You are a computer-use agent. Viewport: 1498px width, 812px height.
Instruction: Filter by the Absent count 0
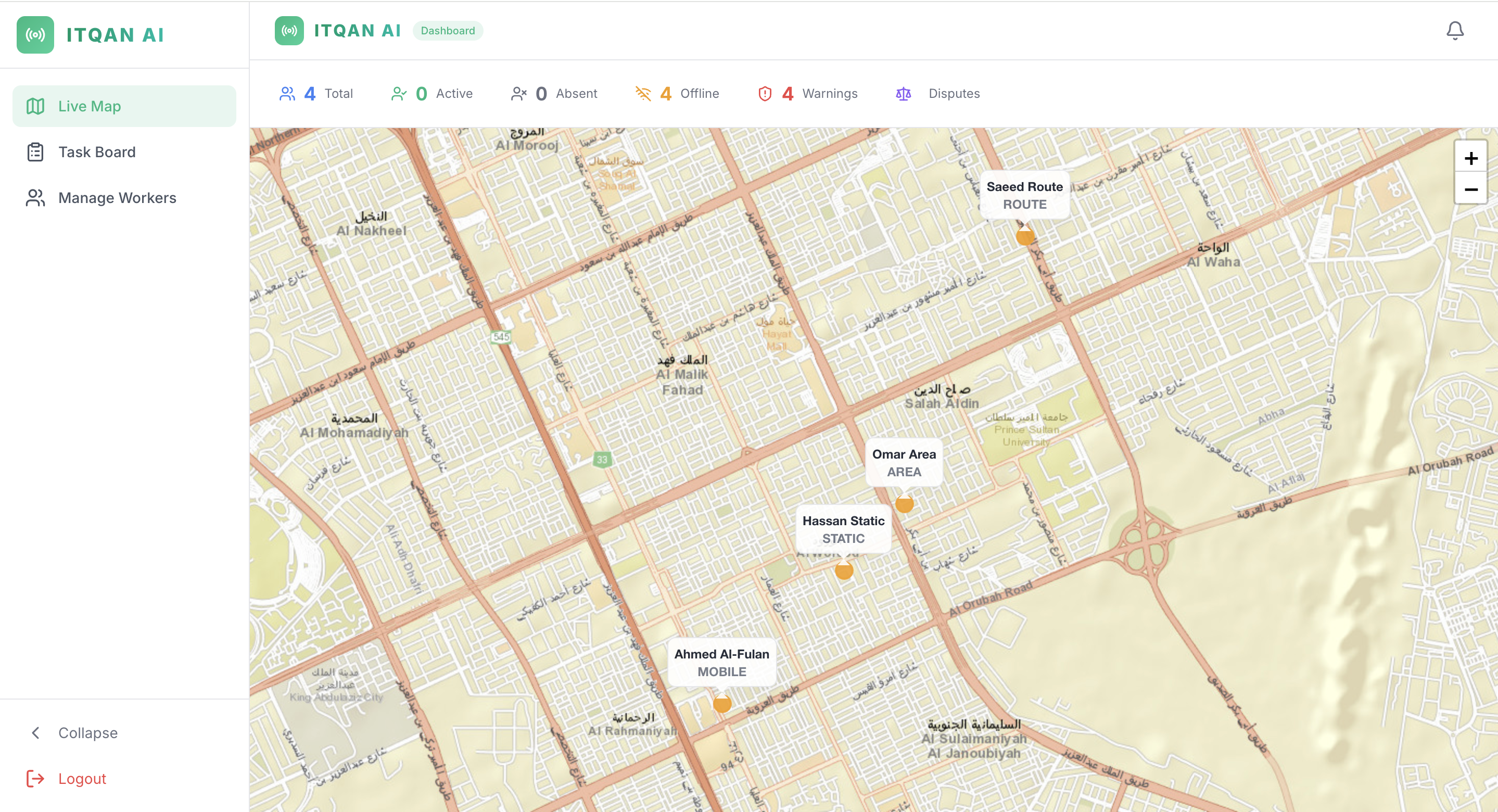pos(541,94)
